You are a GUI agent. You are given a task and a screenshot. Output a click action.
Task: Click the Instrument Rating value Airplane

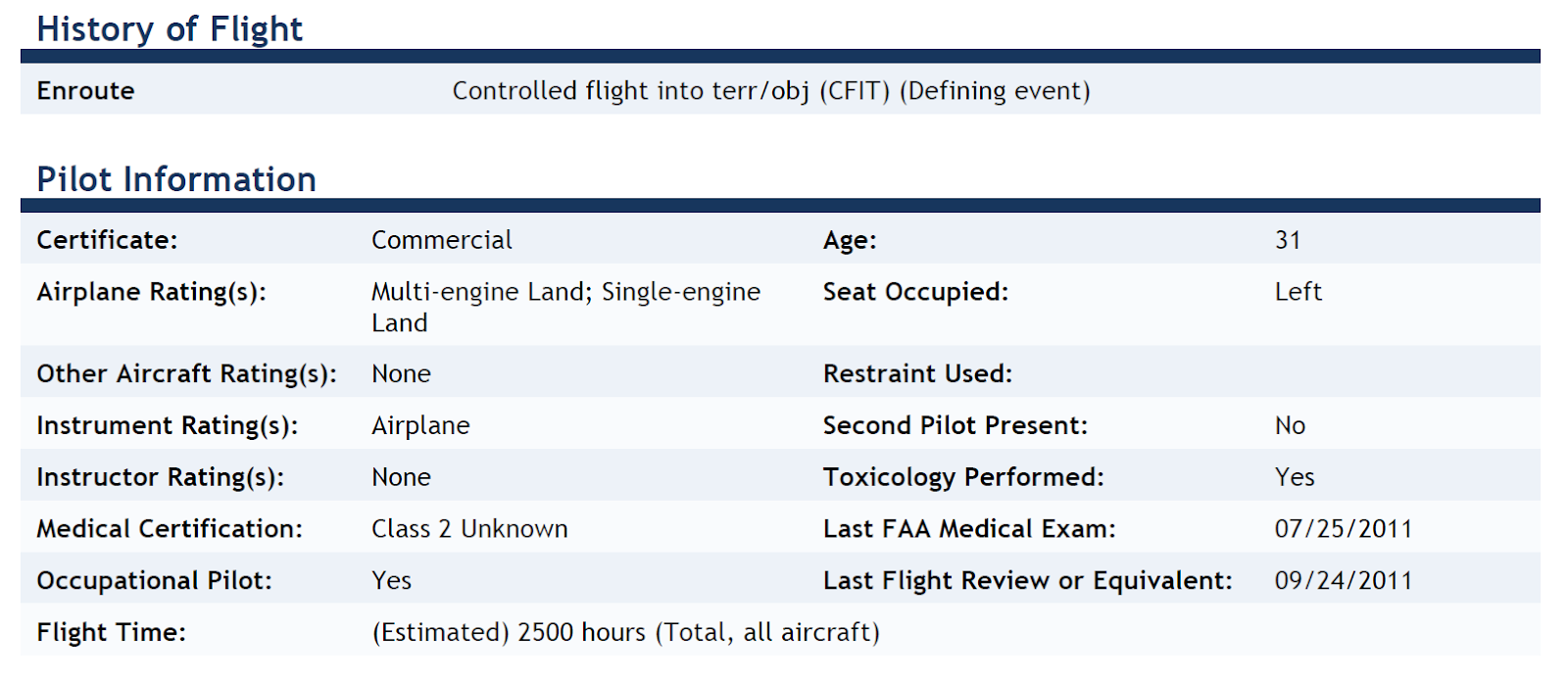420,426
